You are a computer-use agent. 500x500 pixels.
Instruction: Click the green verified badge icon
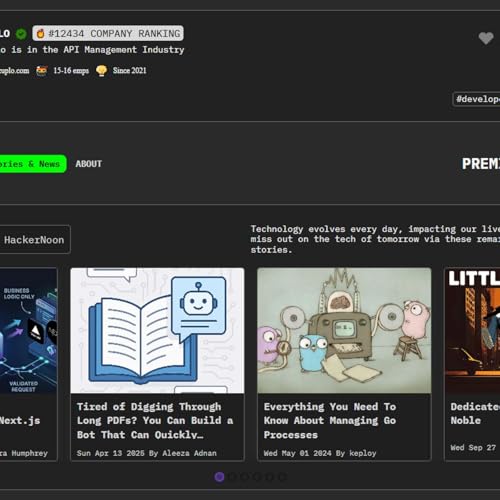click(21, 34)
